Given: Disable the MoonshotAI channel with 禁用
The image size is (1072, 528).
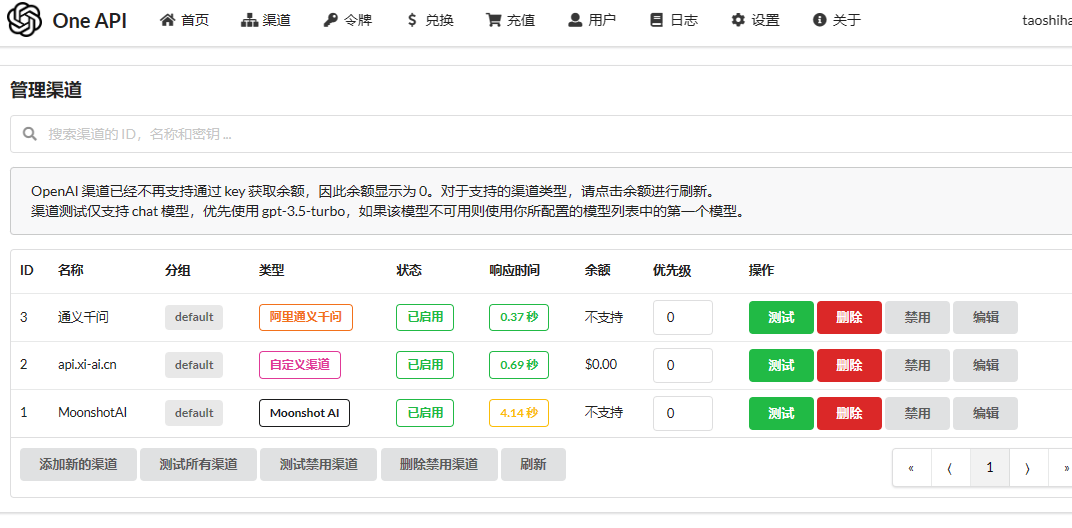Looking at the screenshot, I should pyautogui.click(x=917, y=413).
